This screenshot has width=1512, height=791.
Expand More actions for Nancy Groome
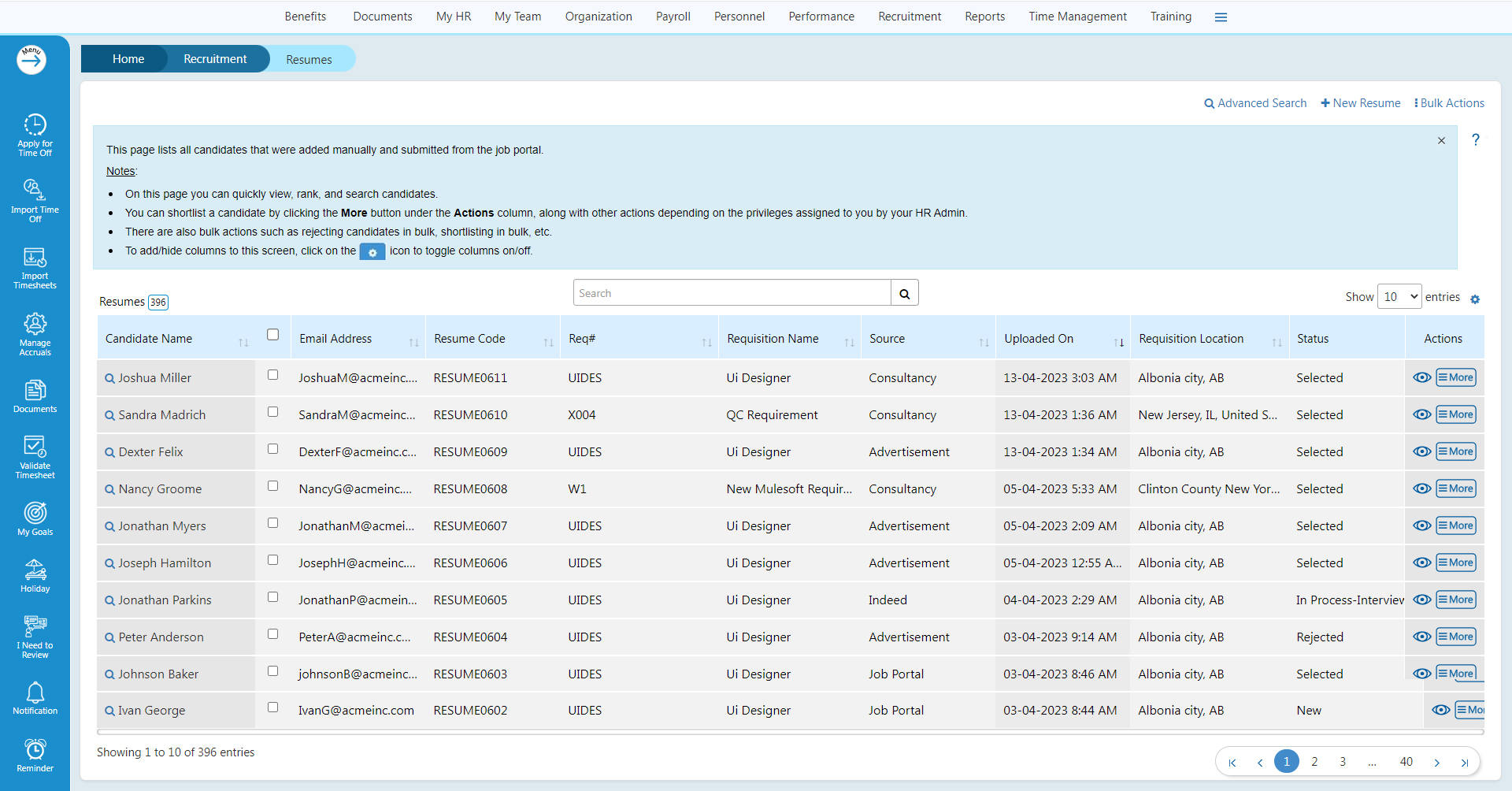[1455, 488]
